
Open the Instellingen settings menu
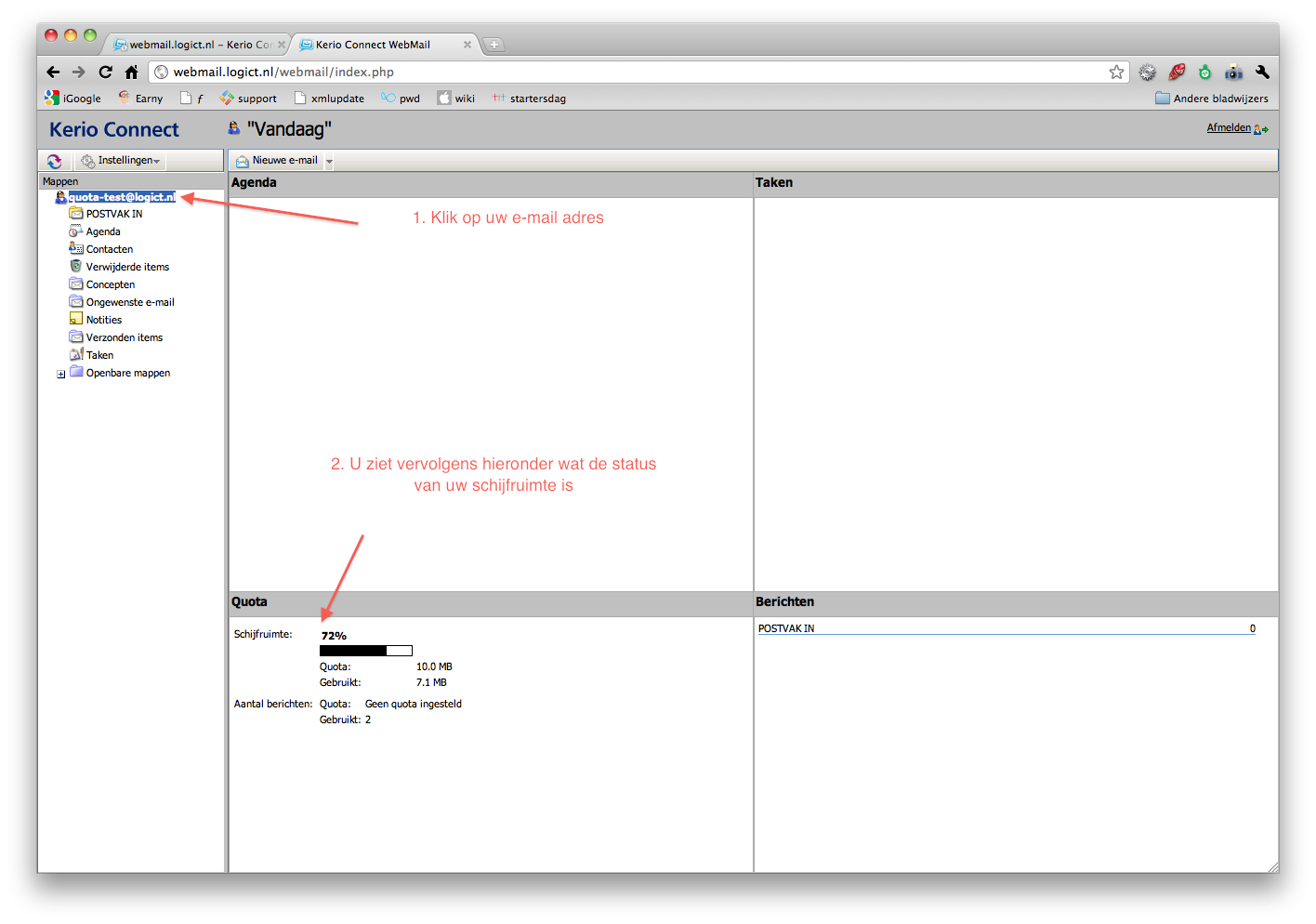point(121,161)
